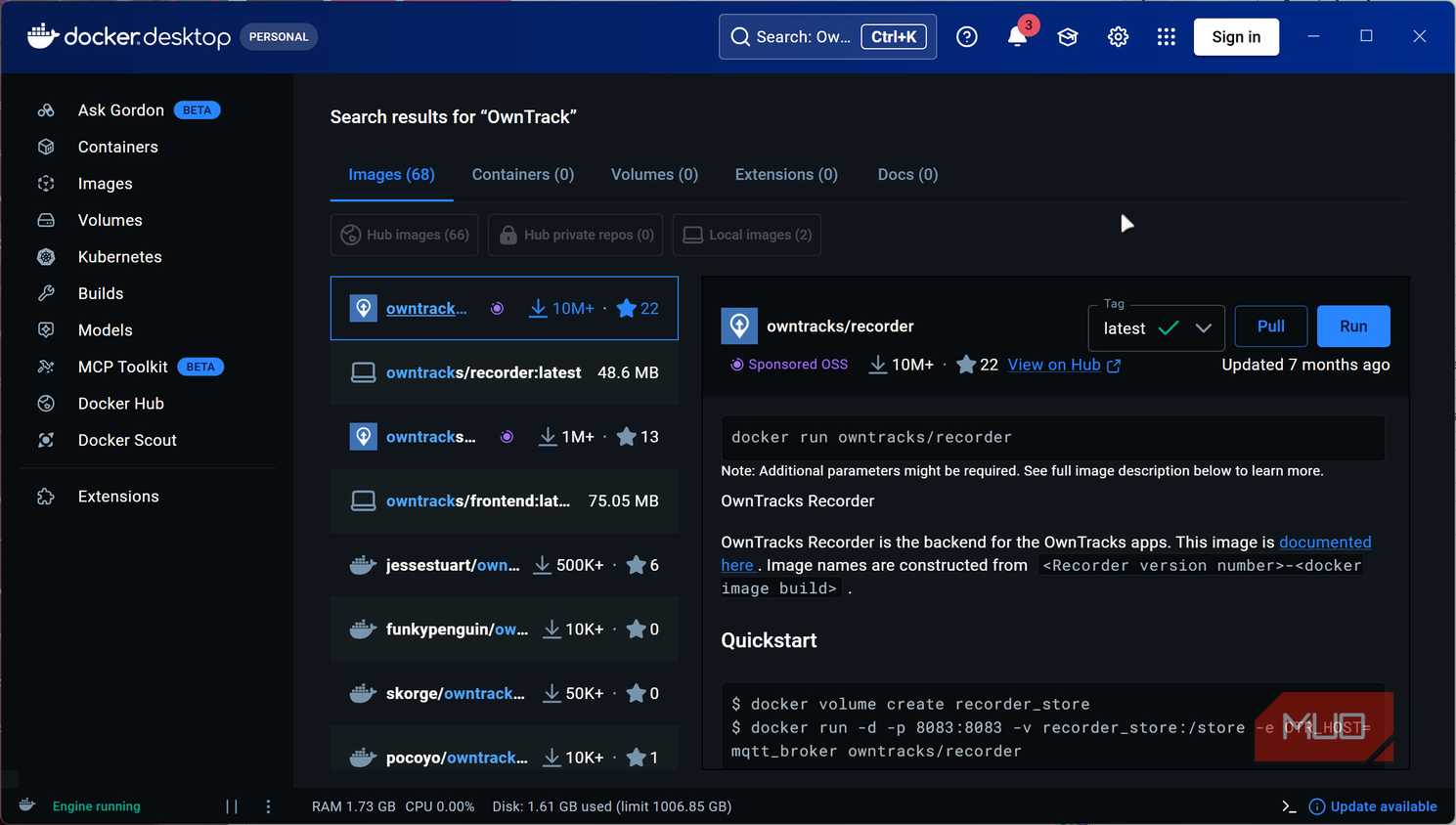Click the Sign in button
The image size is (1456, 825).
1236,37
